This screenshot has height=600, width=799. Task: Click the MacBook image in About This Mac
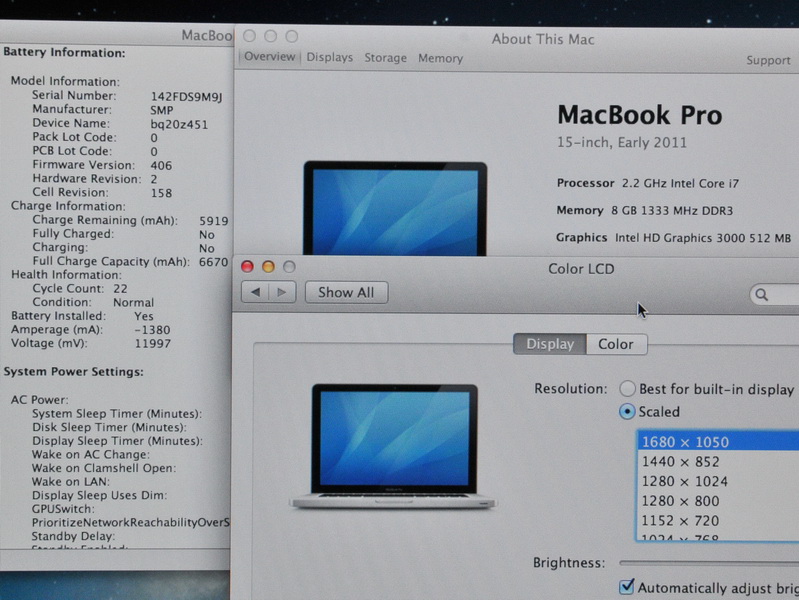(395, 208)
